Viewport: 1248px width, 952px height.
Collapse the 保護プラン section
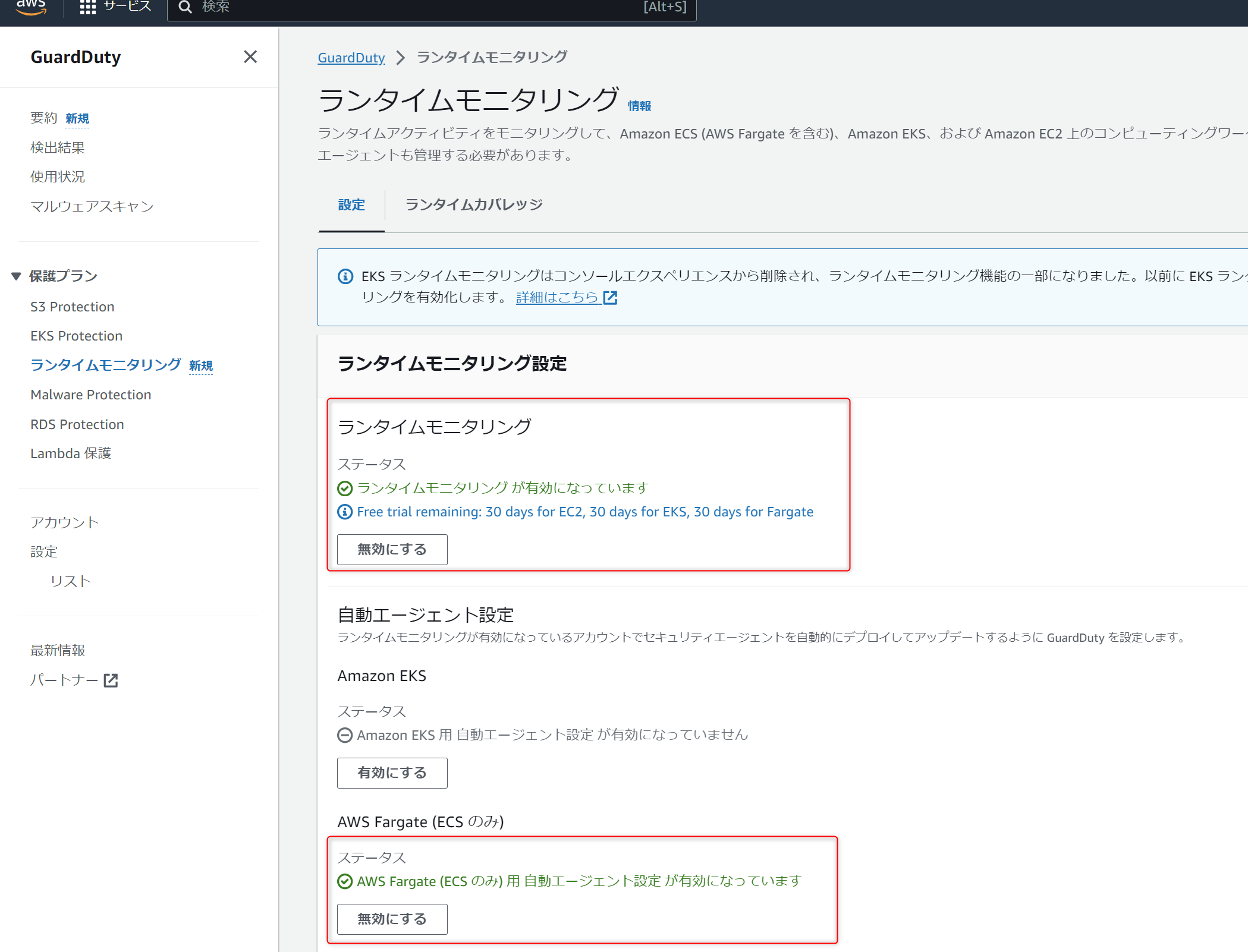17,276
